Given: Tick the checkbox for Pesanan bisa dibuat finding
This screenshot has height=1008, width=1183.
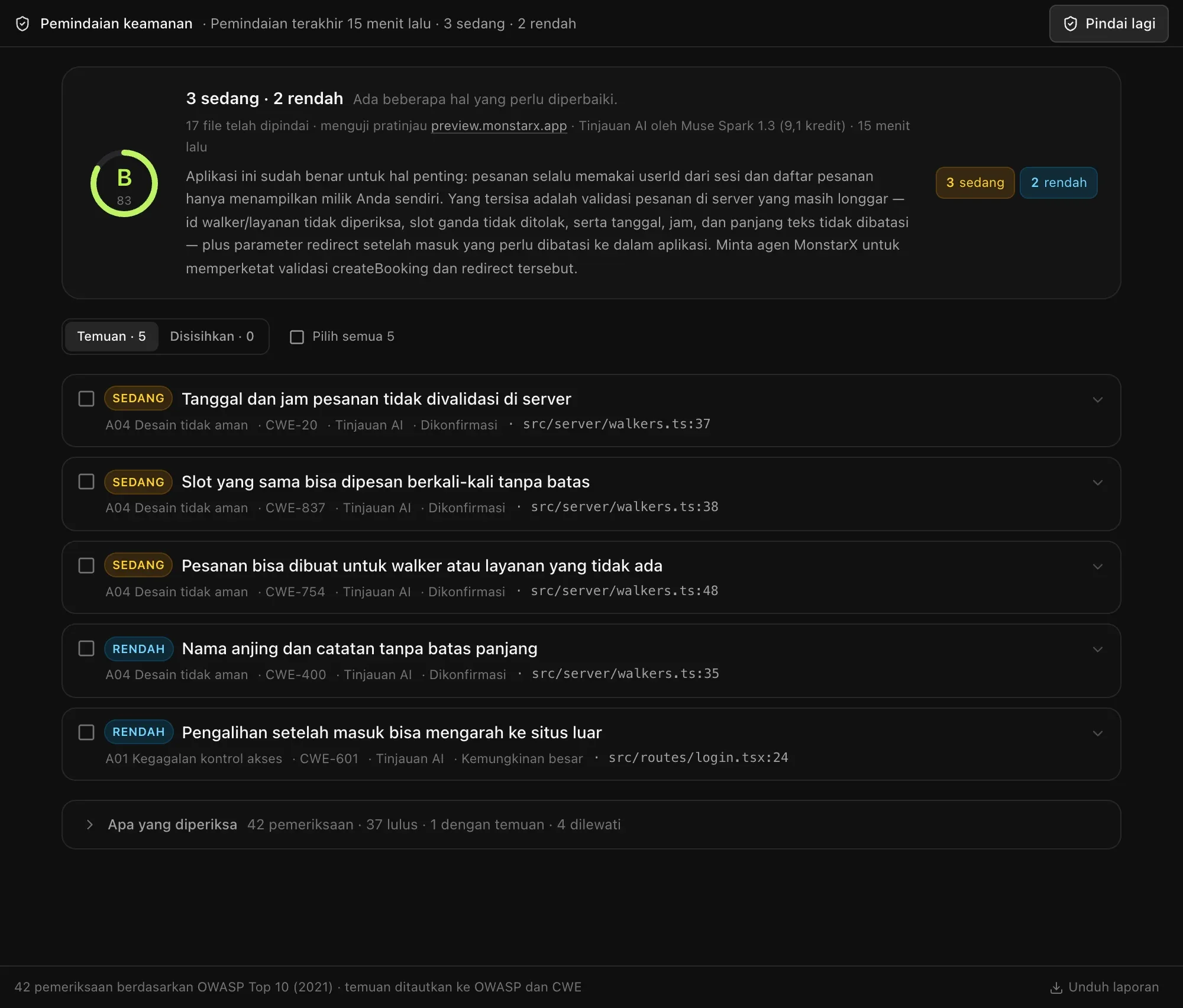Looking at the screenshot, I should tap(86, 566).
